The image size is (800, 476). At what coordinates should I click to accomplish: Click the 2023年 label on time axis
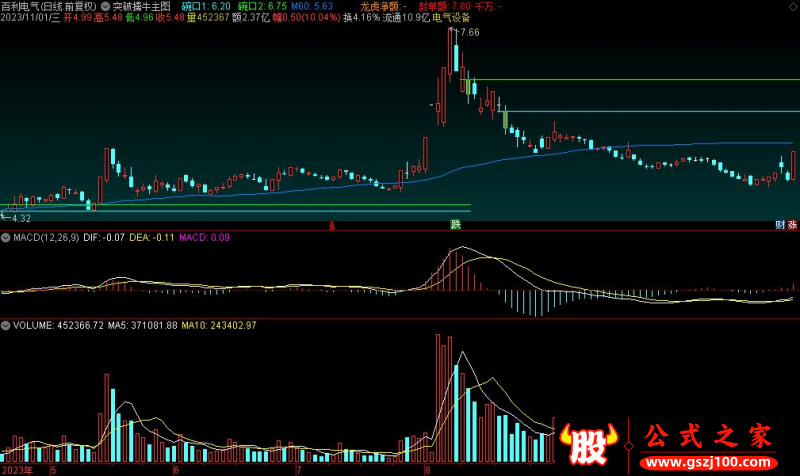tap(16, 468)
